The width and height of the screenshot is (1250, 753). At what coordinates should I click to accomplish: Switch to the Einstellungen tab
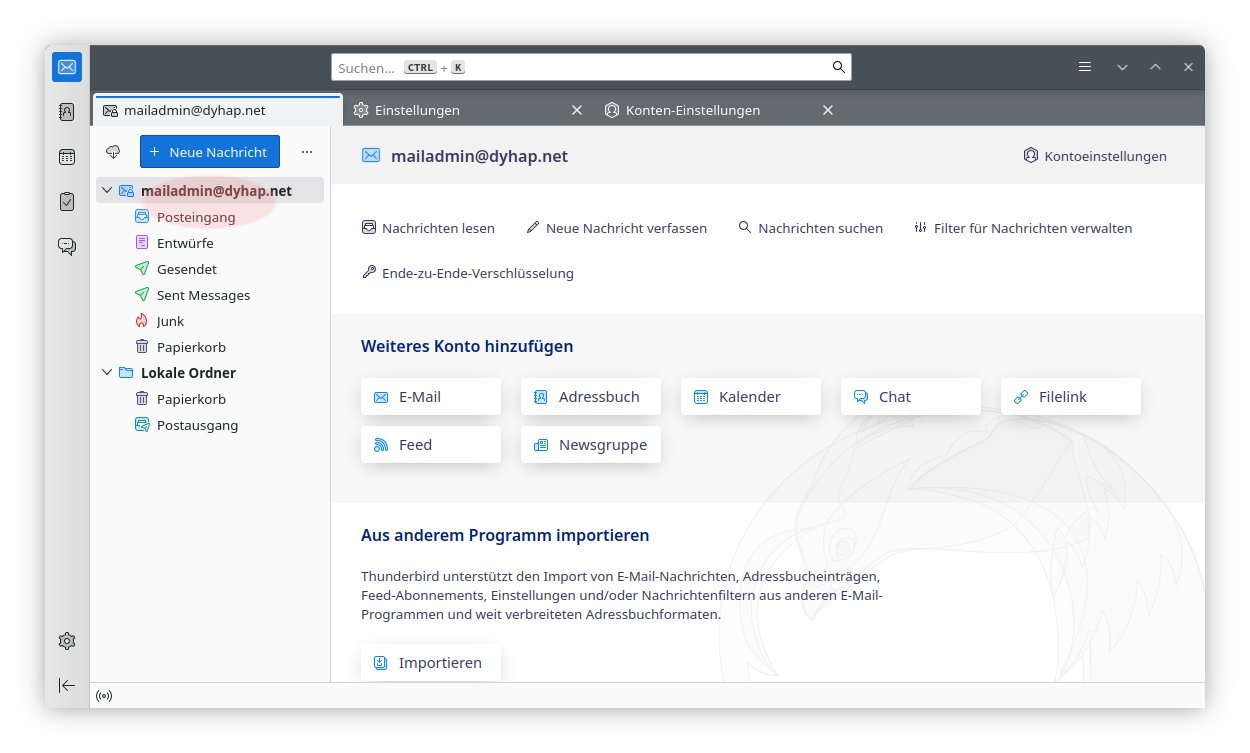[455, 110]
